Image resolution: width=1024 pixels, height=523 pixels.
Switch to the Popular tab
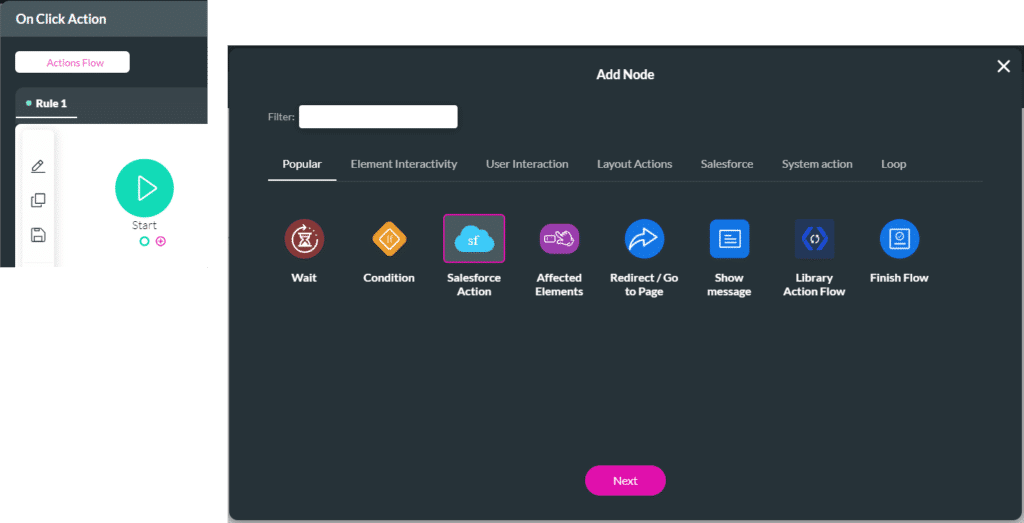(302, 165)
